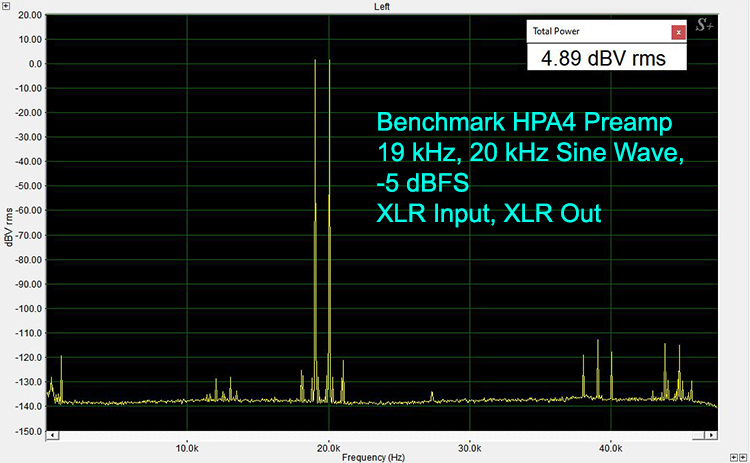The image size is (750, 463).
Task: Close the Total Power readout box
Action: (x=678, y=32)
